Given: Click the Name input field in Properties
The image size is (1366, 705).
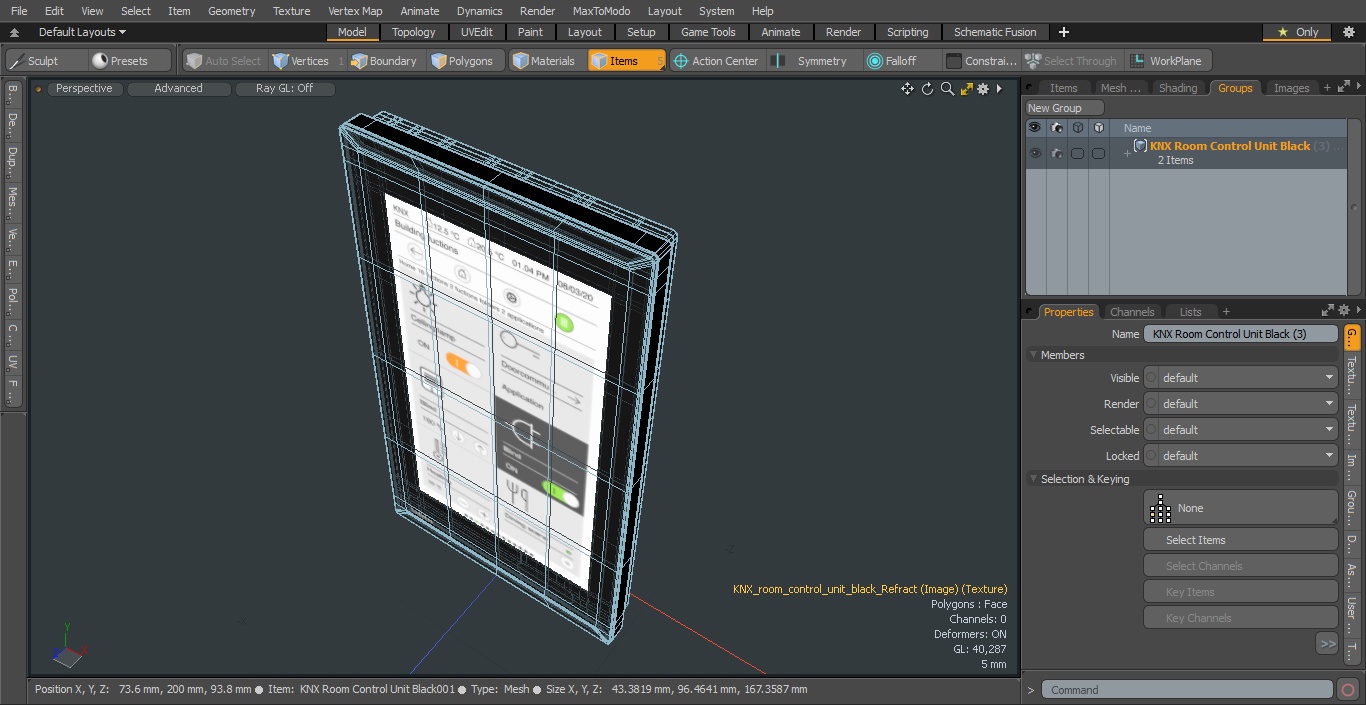Looking at the screenshot, I should pos(1240,334).
